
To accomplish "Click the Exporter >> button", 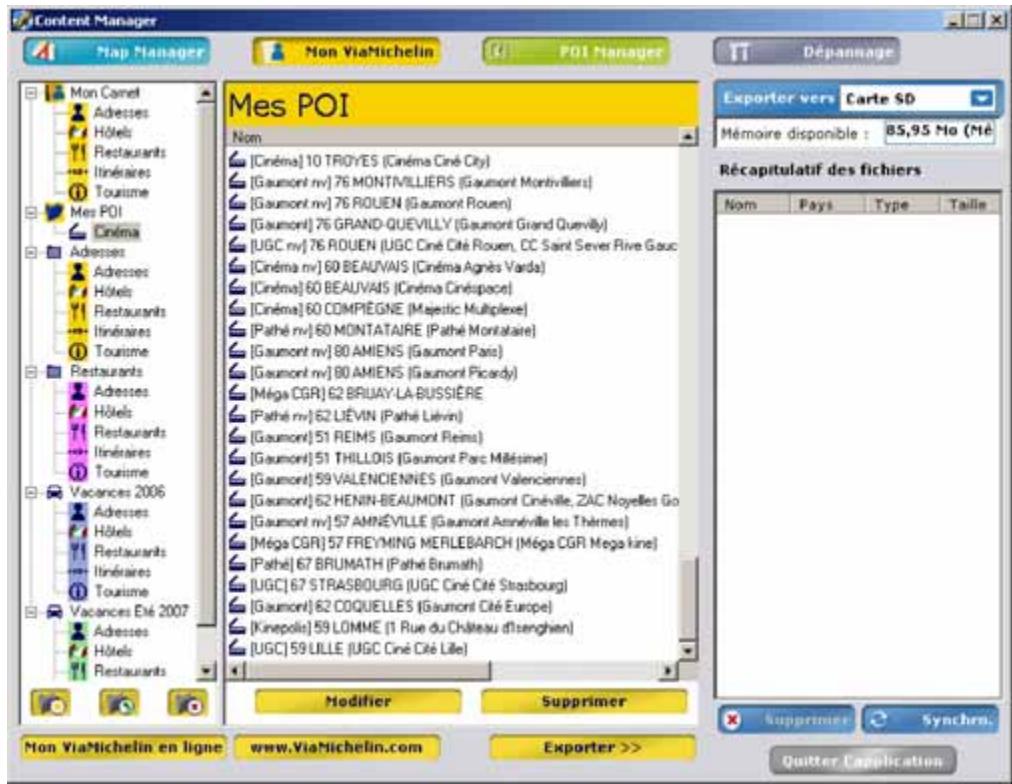I will coord(592,748).
